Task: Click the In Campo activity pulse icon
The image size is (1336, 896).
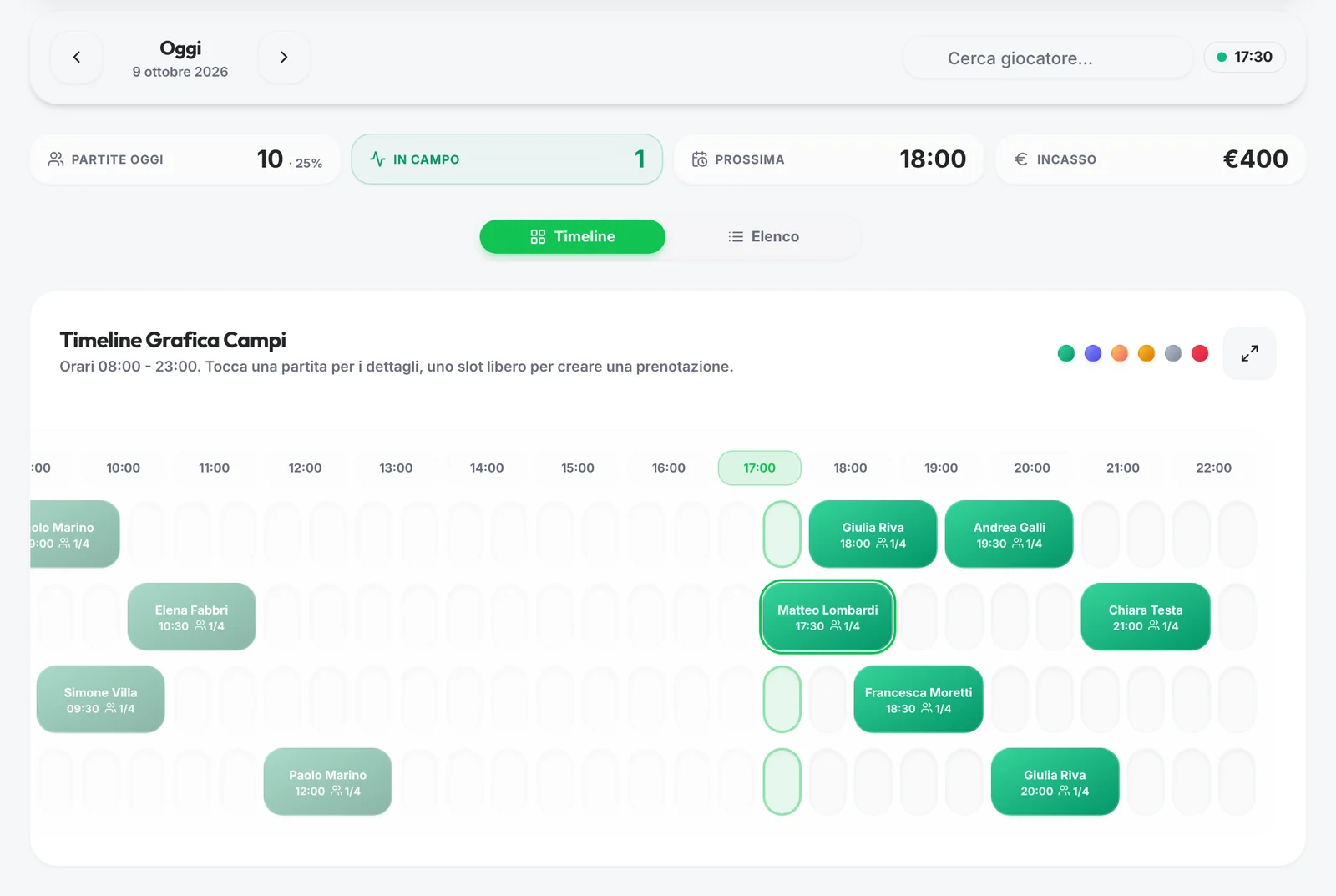Action: point(377,159)
